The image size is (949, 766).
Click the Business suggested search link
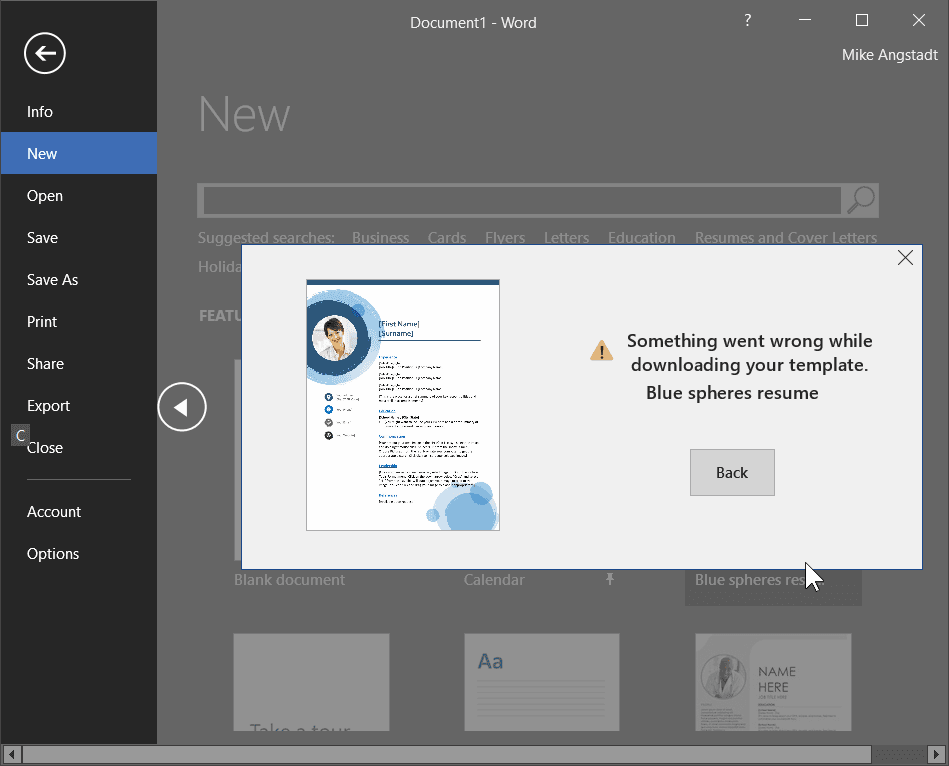[x=380, y=238]
